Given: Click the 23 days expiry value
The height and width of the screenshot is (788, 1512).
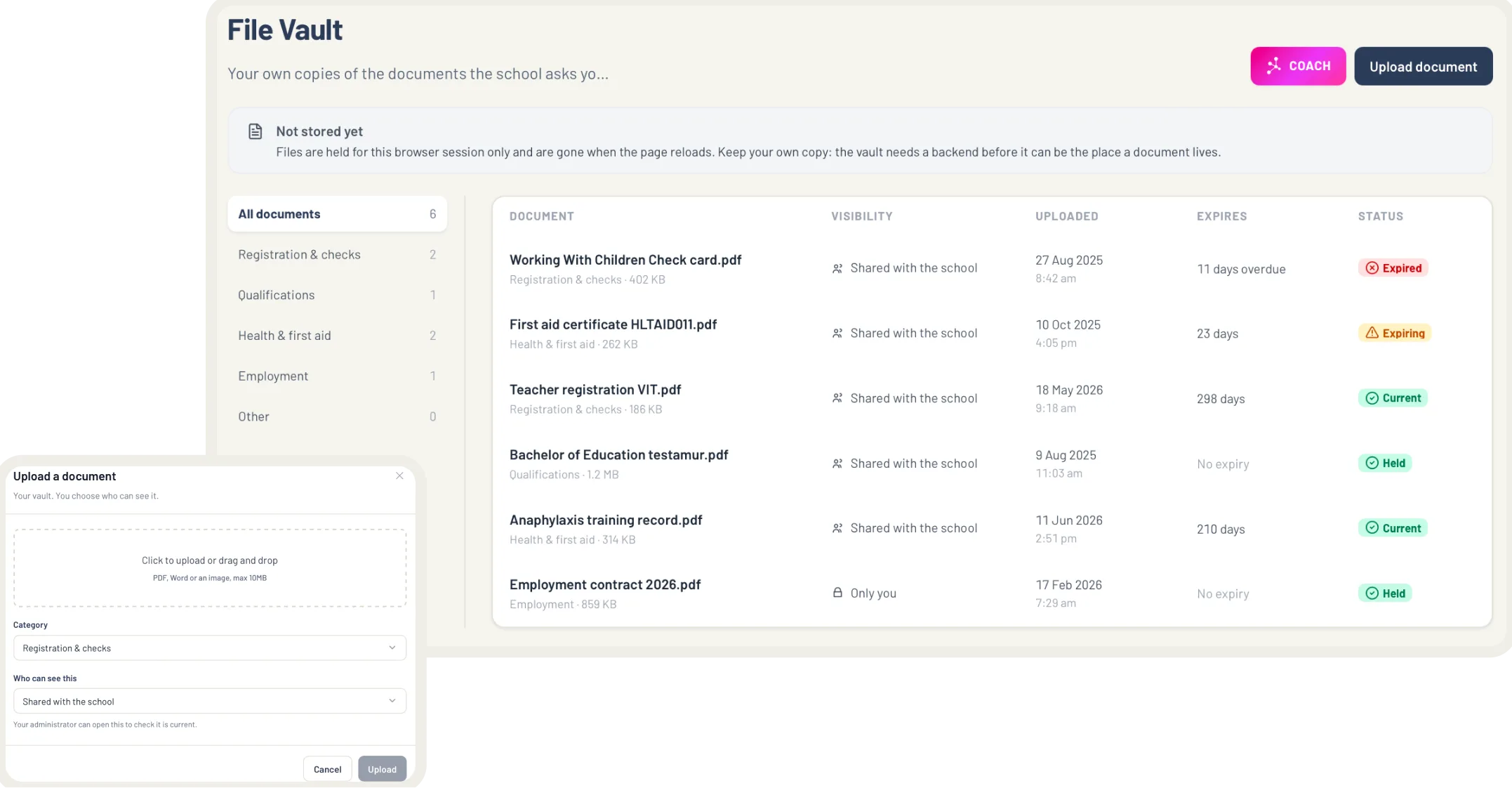Looking at the screenshot, I should pyautogui.click(x=1217, y=334).
